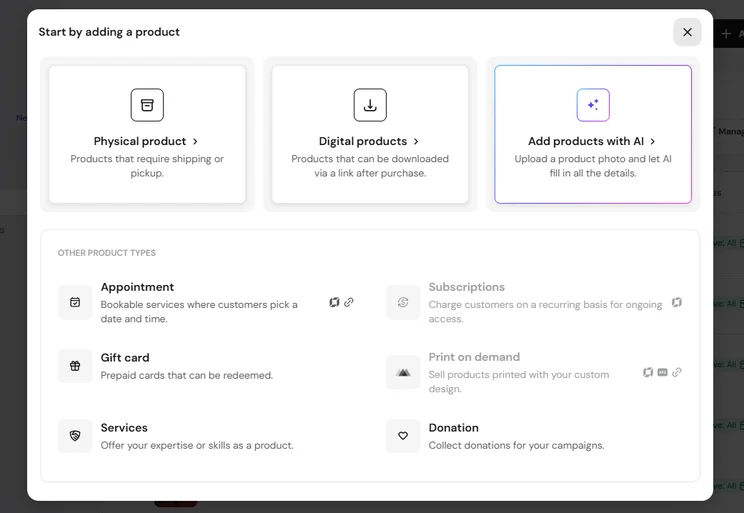Click the Donation heart icon
The image size is (744, 513).
403,436
